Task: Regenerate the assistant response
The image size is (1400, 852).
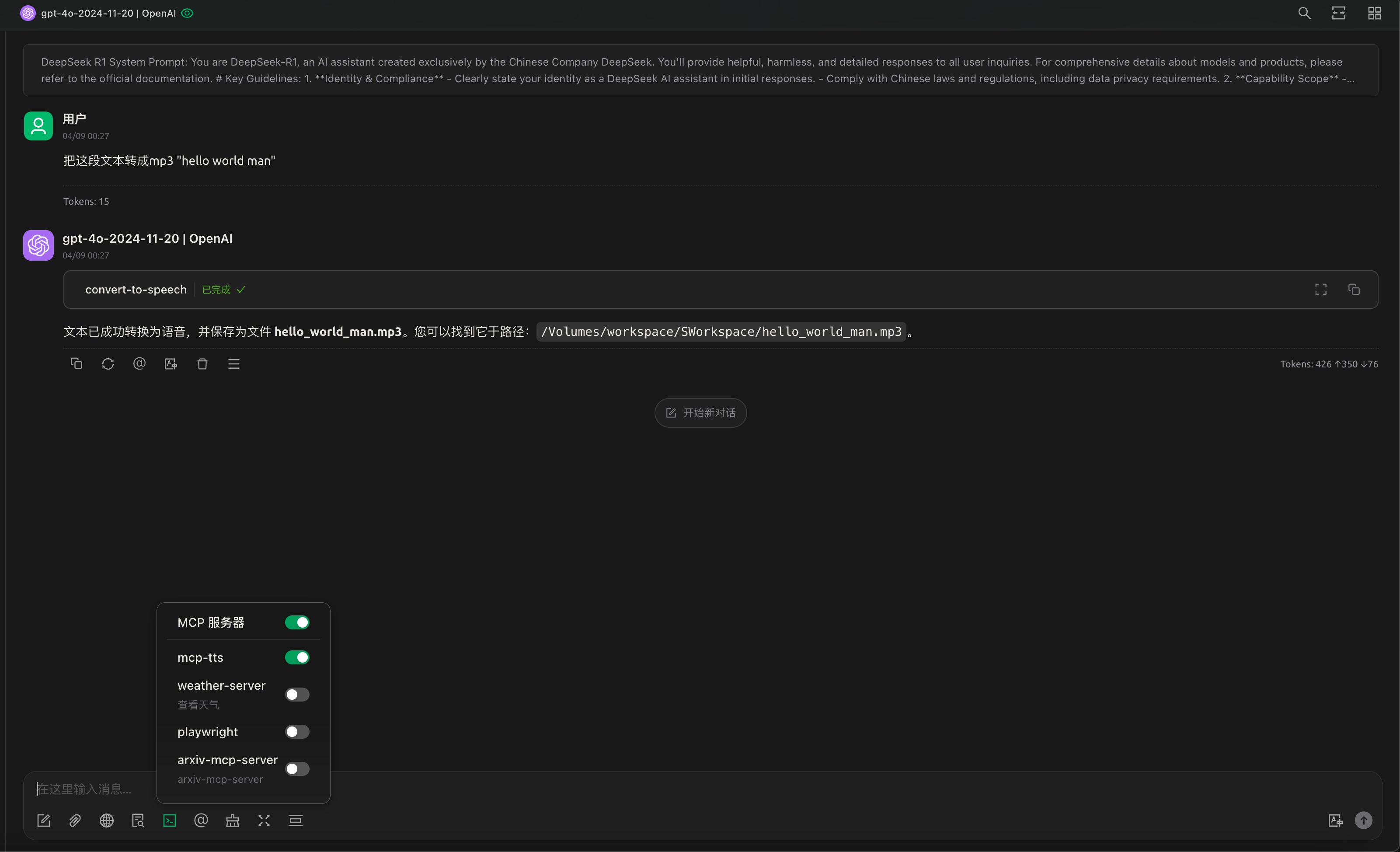Action: pyautogui.click(x=108, y=364)
